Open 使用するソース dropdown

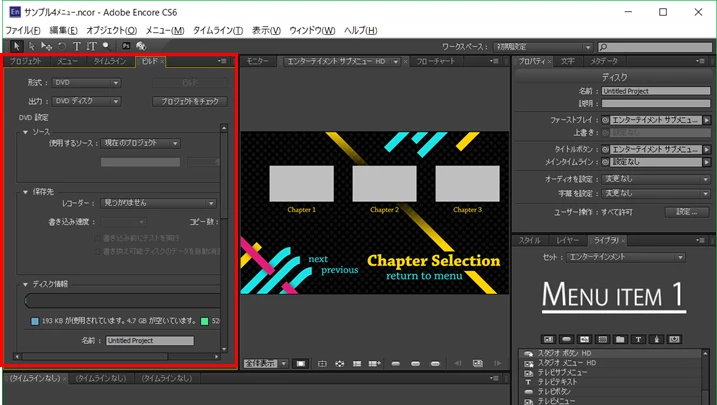point(140,143)
